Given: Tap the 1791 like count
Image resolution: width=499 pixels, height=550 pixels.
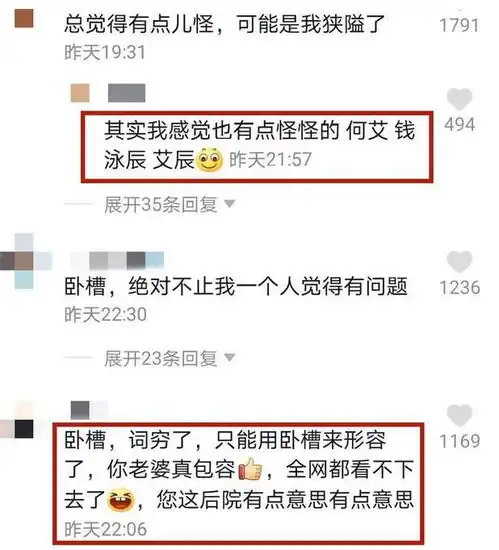Looking at the screenshot, I should coord(459,25).
